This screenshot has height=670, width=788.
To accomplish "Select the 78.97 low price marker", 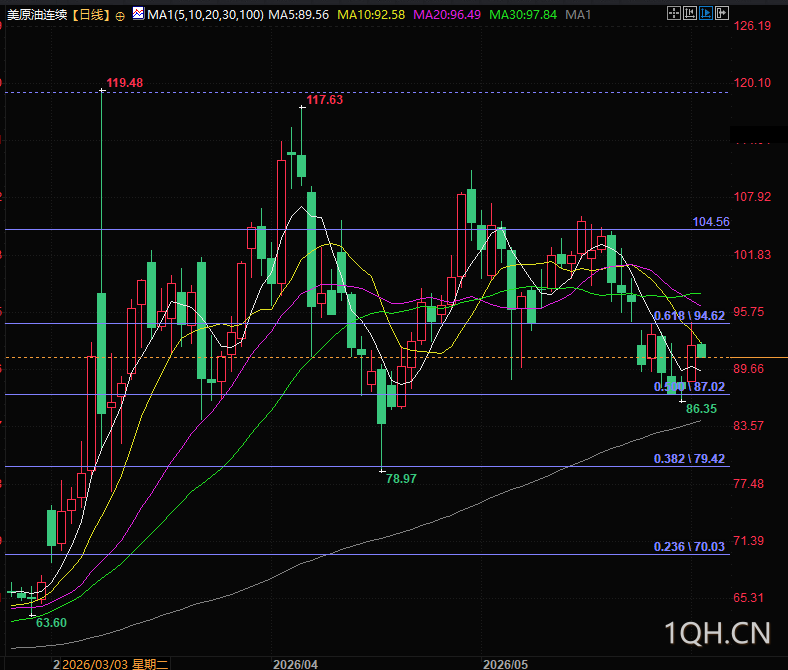I will [401, 478].
